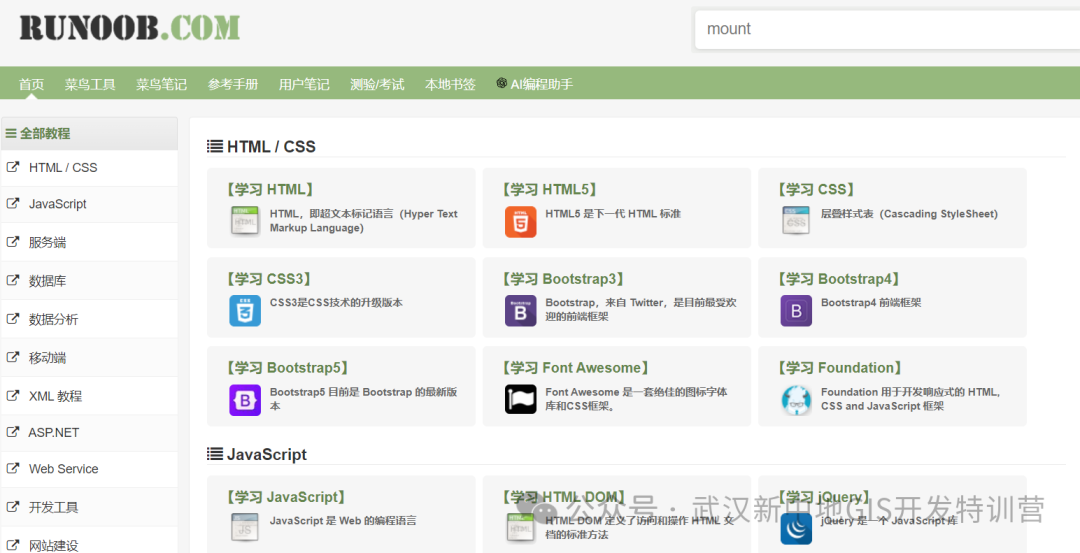Viewport: 1080px width, 553px height.
Task: Click the blue CSS3 shield icon
Action: point(245,311)
